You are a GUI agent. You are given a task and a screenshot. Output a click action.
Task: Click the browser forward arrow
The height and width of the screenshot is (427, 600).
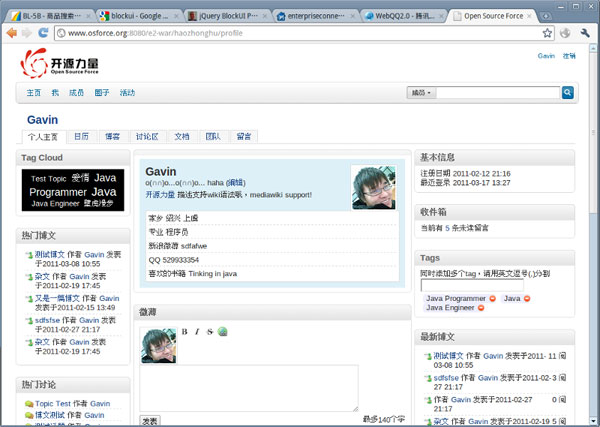click(27, 33)
